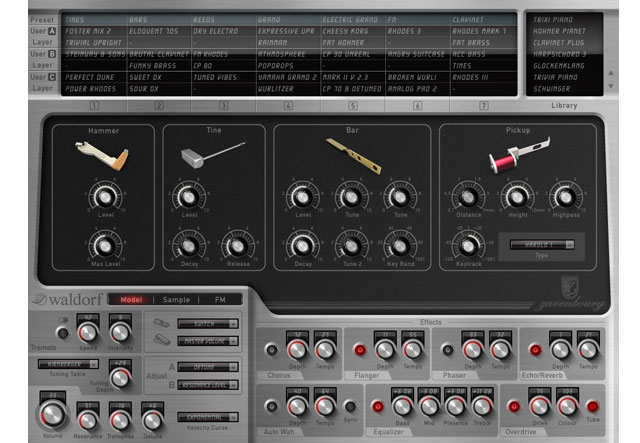This screenshot has width=640, height=443.
Task: Click the Pickup Keytrack knob
Action: point(468,246)
